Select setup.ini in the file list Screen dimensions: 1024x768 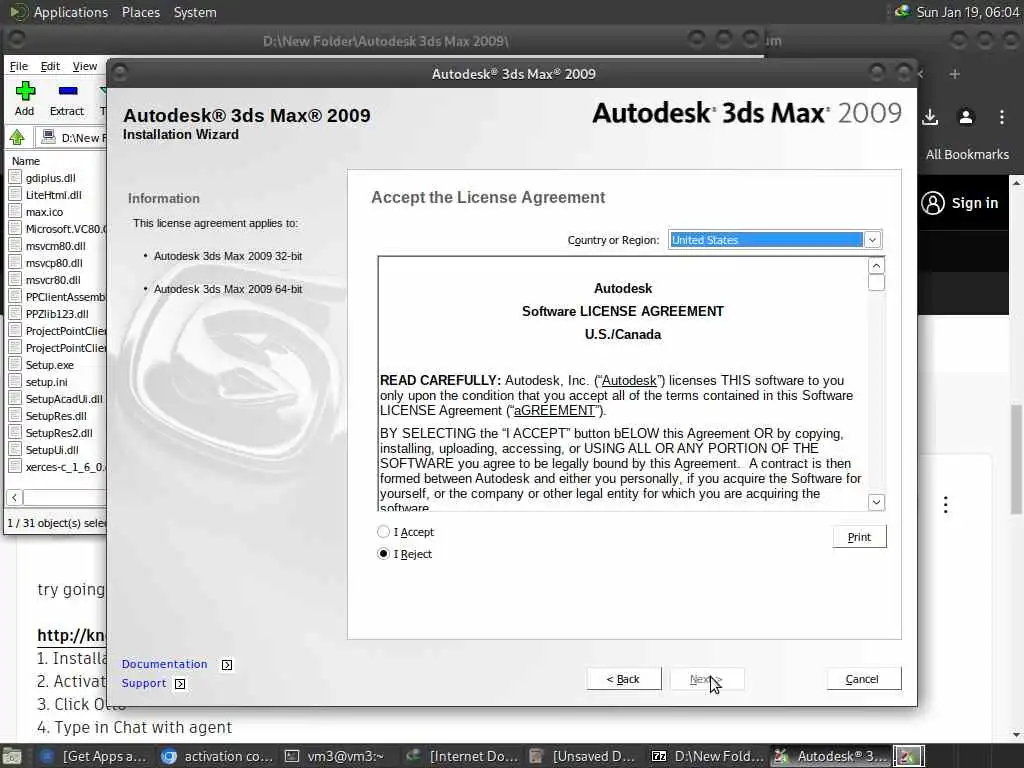click(46, 381)
